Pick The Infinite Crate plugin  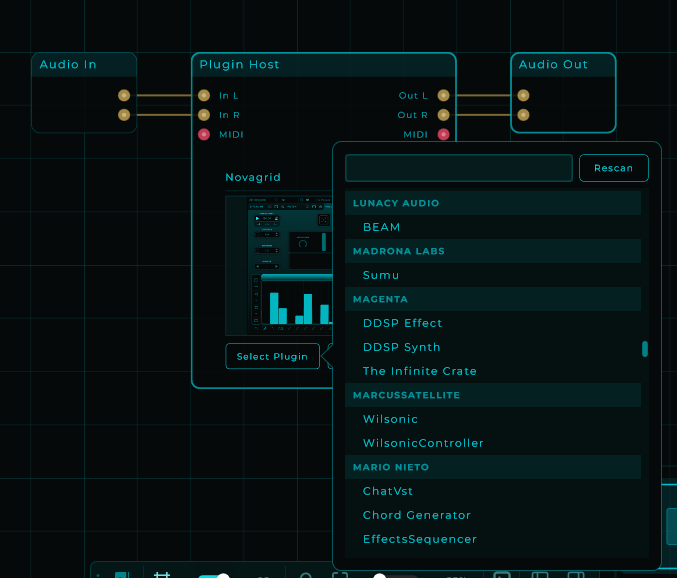click(x=493, y=371)
